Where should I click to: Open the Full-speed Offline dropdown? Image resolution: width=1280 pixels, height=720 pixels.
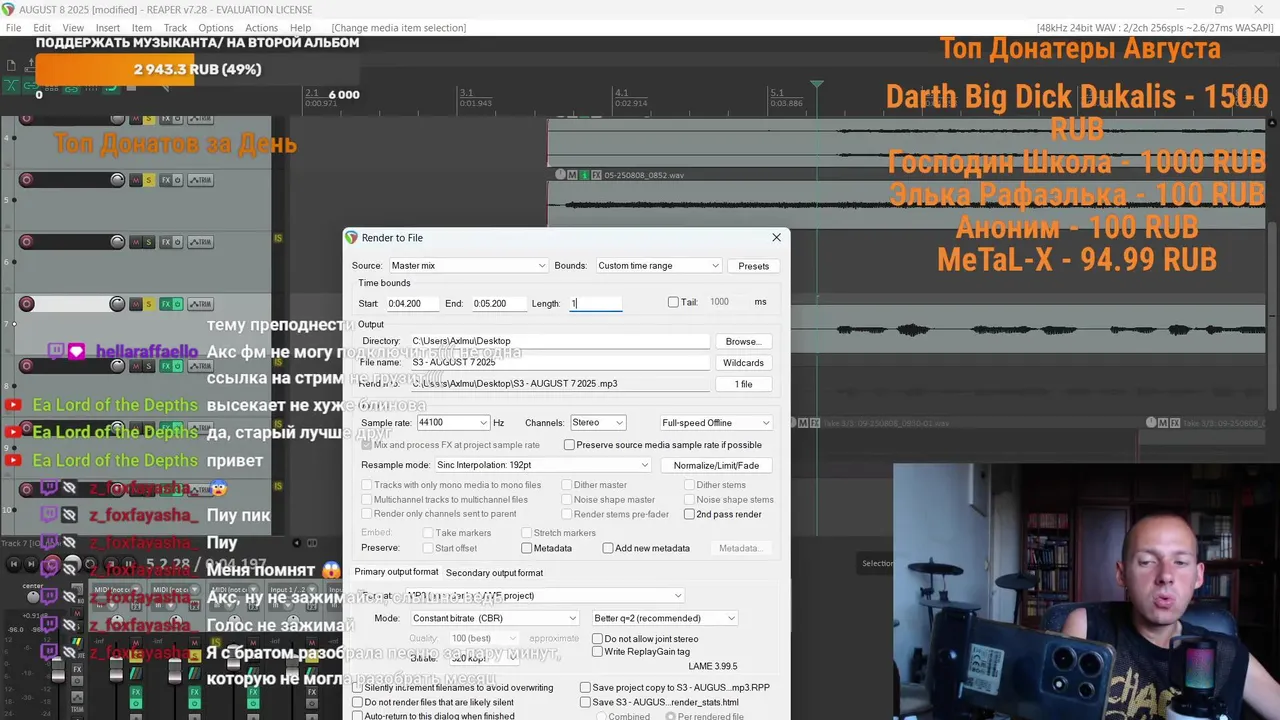716,423
